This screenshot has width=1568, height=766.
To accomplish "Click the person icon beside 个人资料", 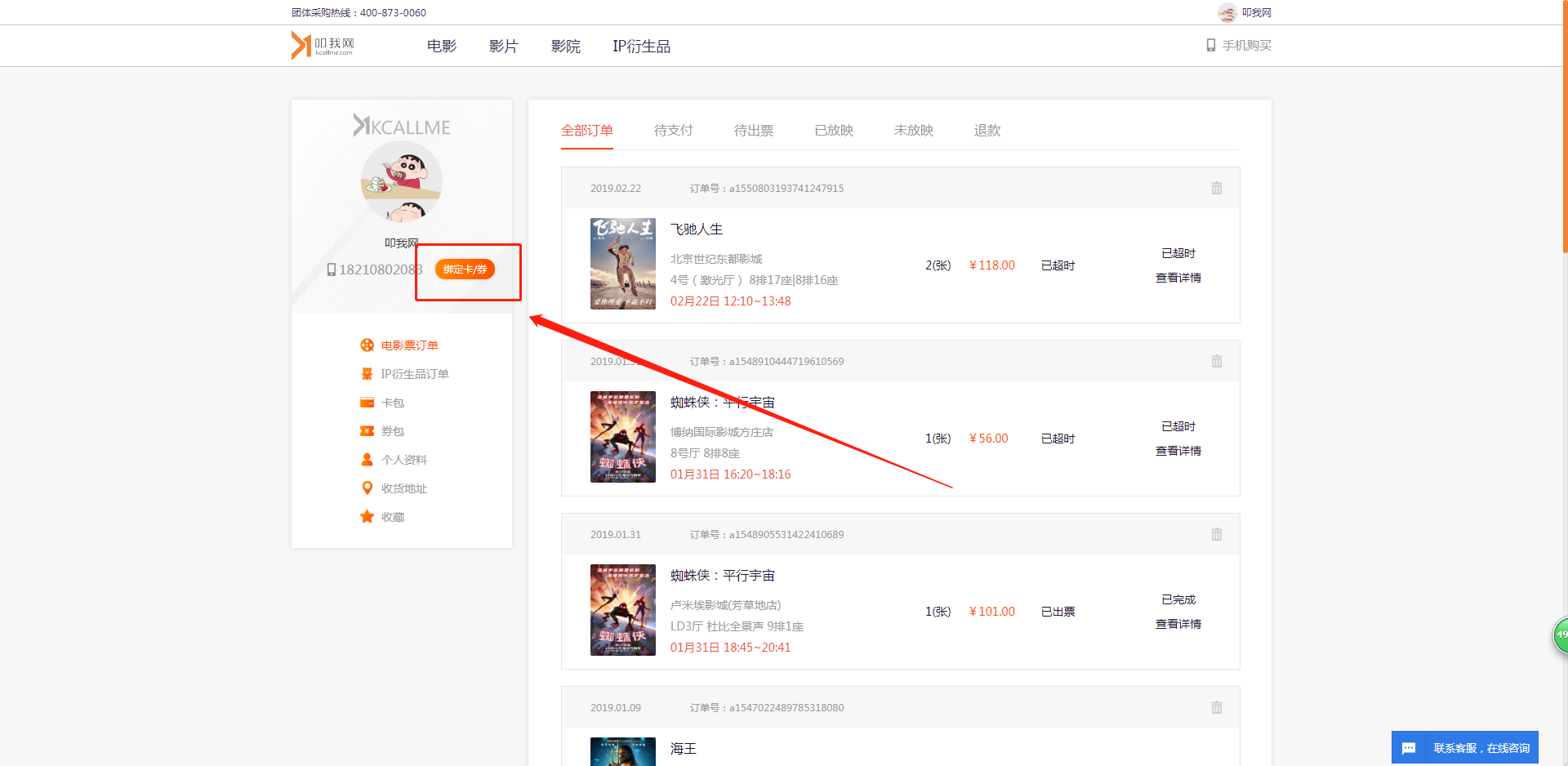I will 367,460.
